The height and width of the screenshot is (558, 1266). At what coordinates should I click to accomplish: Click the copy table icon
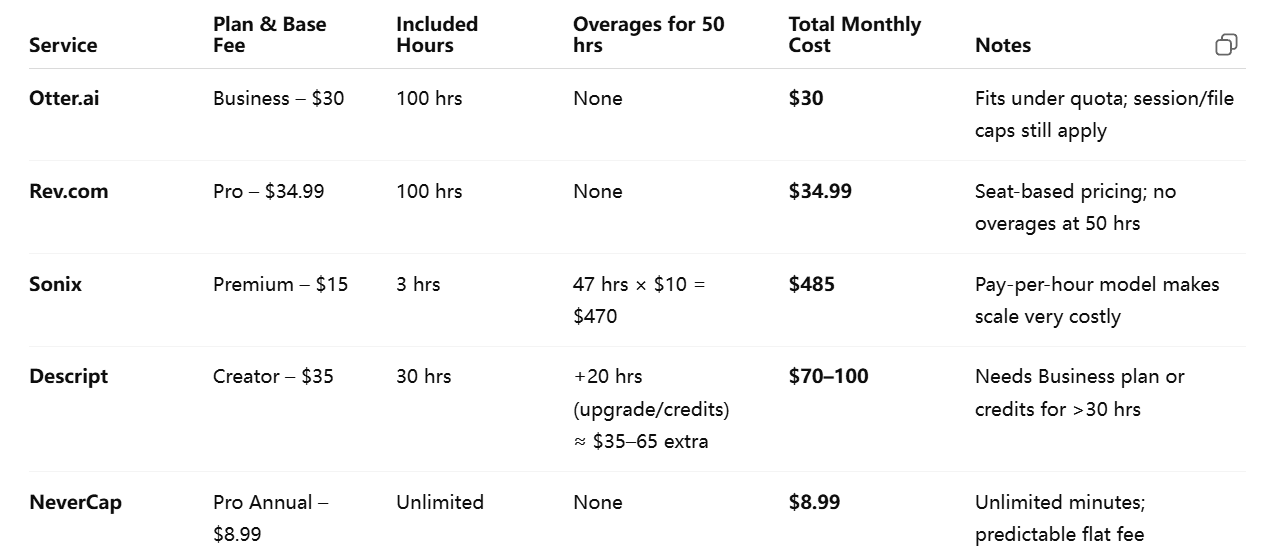[1226, 45]
